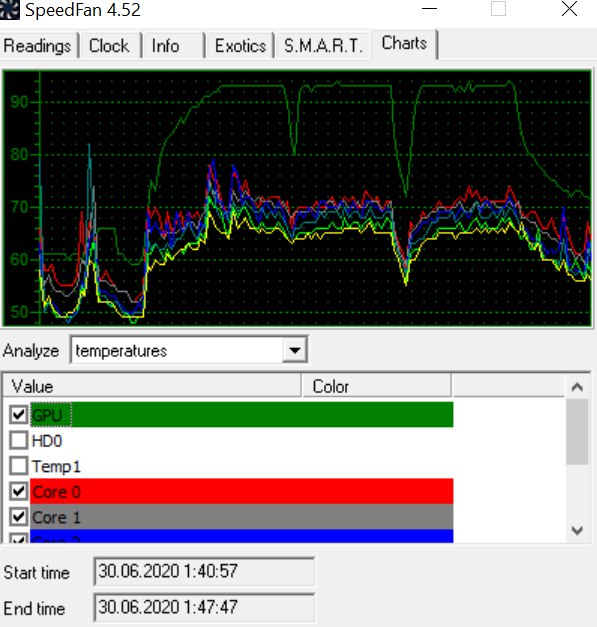Minimize the SpeedFan window
The height and width of the screenshot is (627, 597).
tap(429, 9)
